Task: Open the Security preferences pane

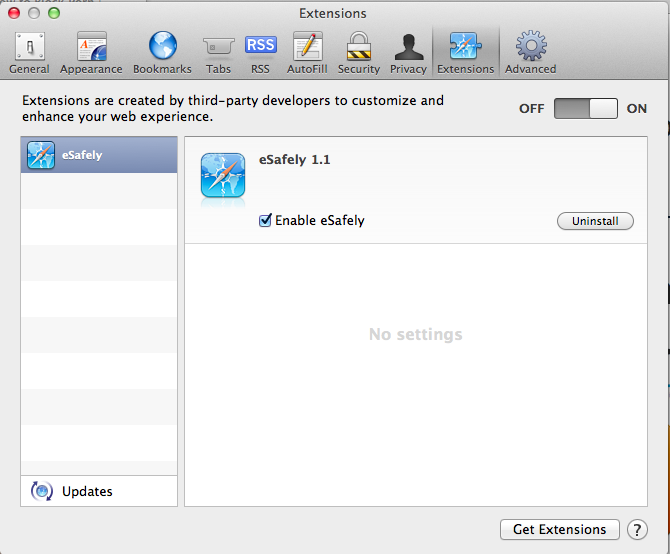Action: (x=359, y=53)
